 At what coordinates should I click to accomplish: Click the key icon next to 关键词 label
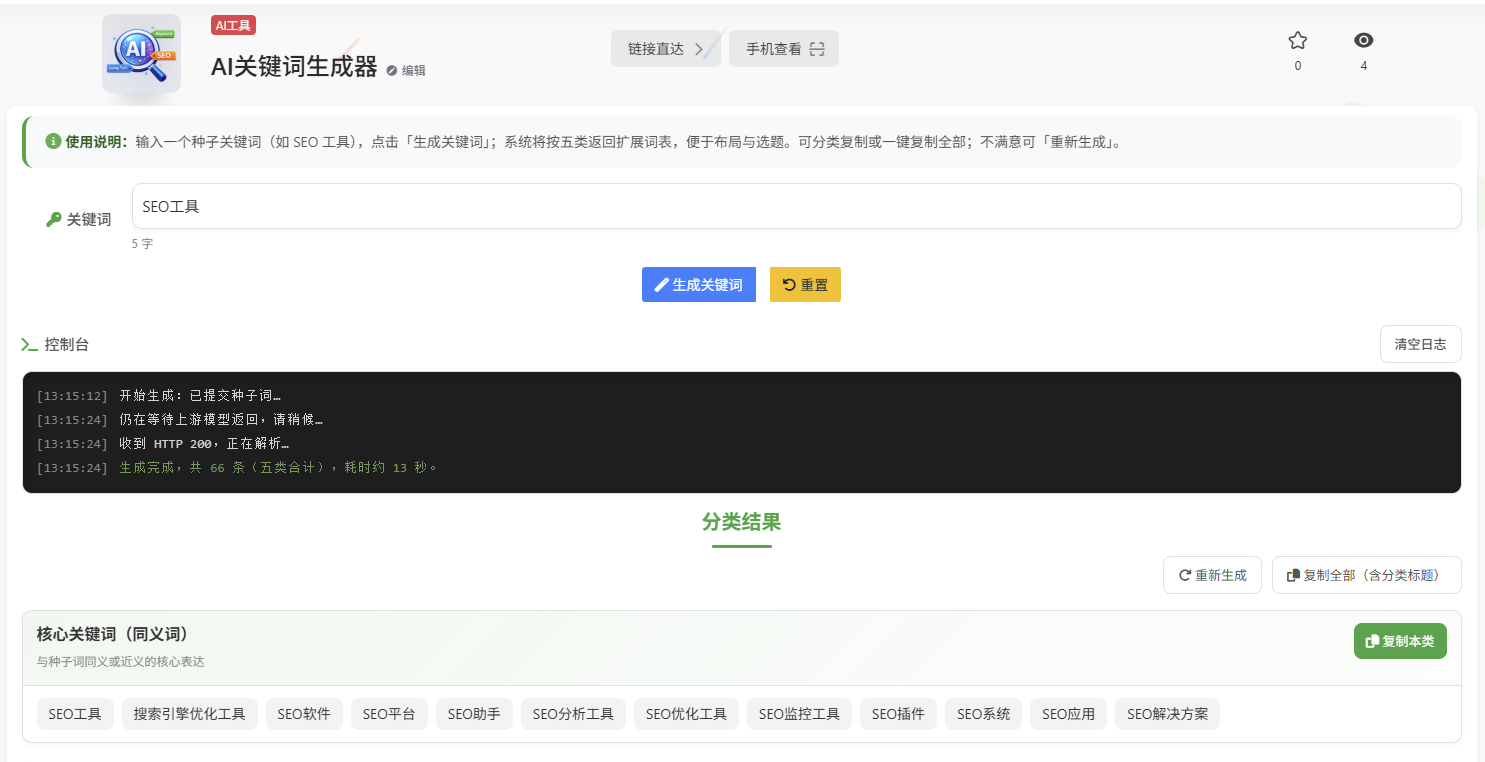pos(54,218)
